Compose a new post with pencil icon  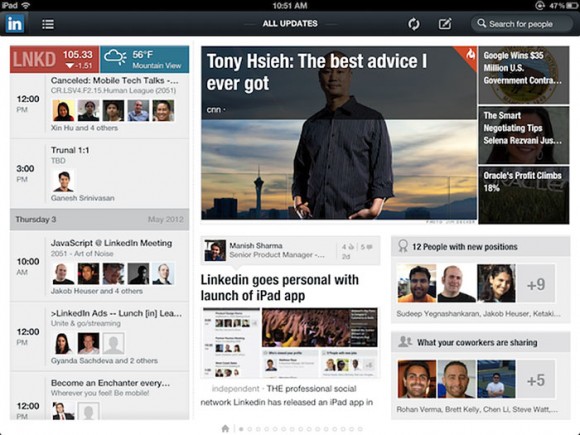pos(445,24)
